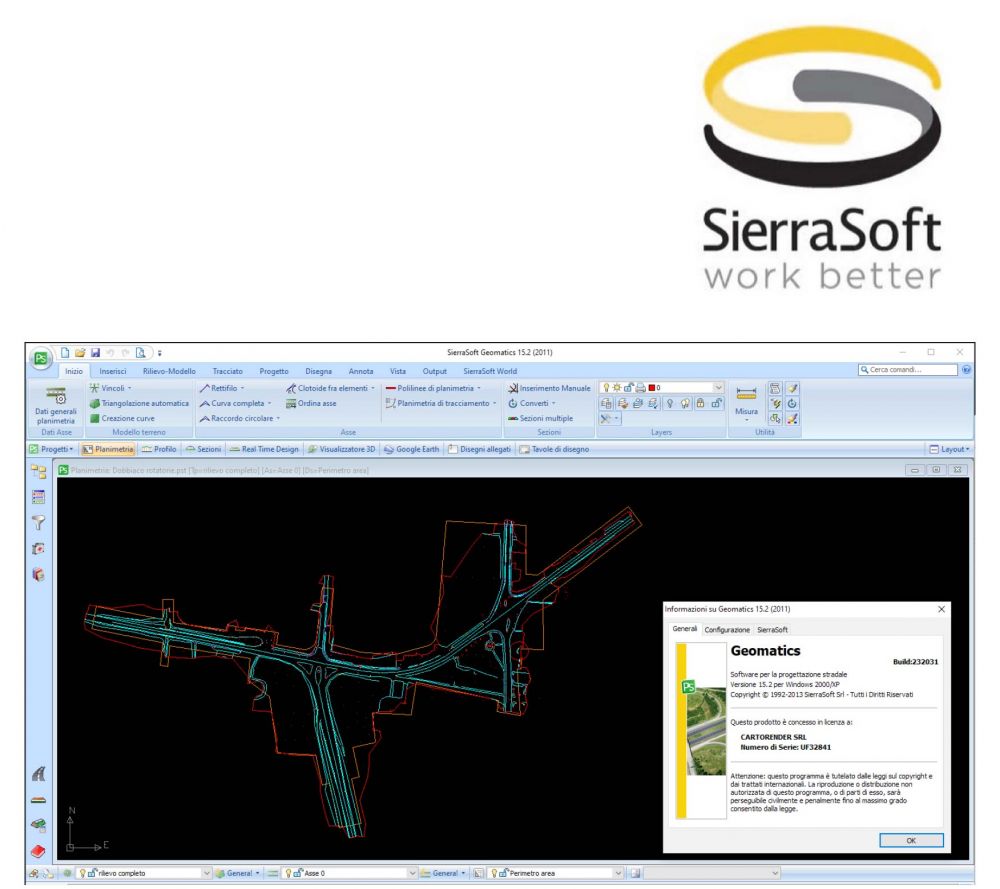
Task: Open Visualizzatore 3D
Action: [x=341, y=449]
